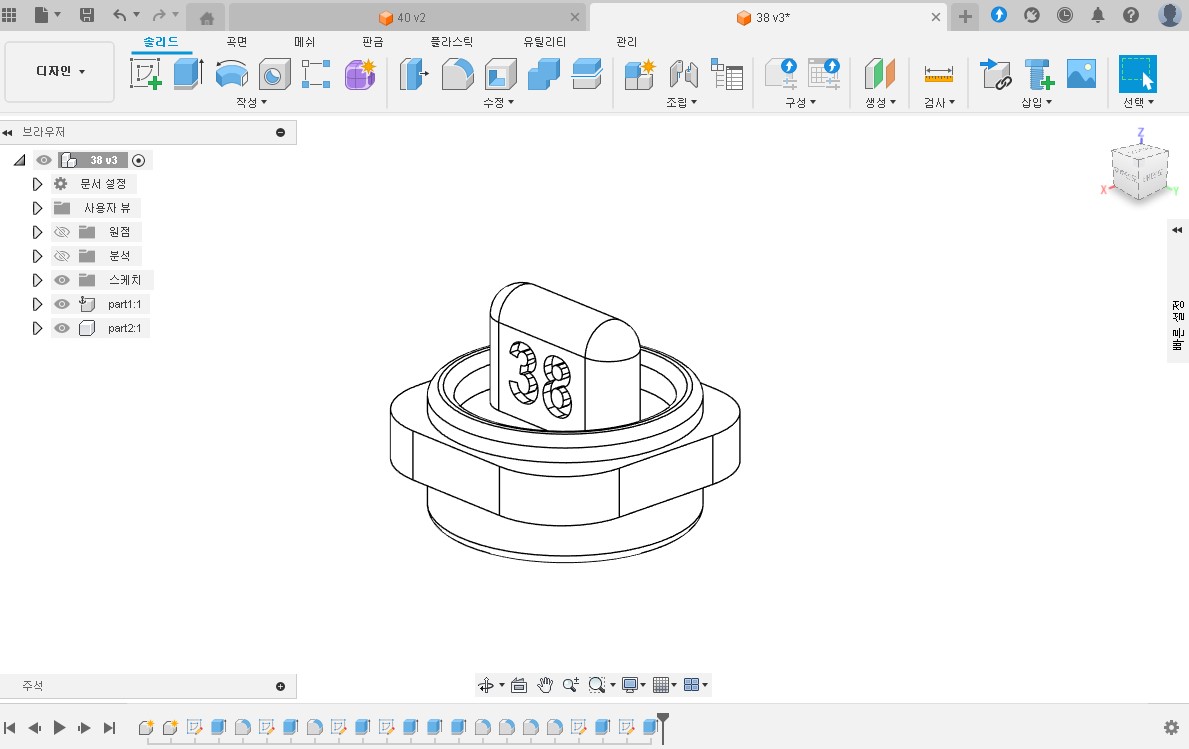Switch to the 곡면 ribbon tab
The height and width of the screenshot is (749, 1189).
coord(237,42)
